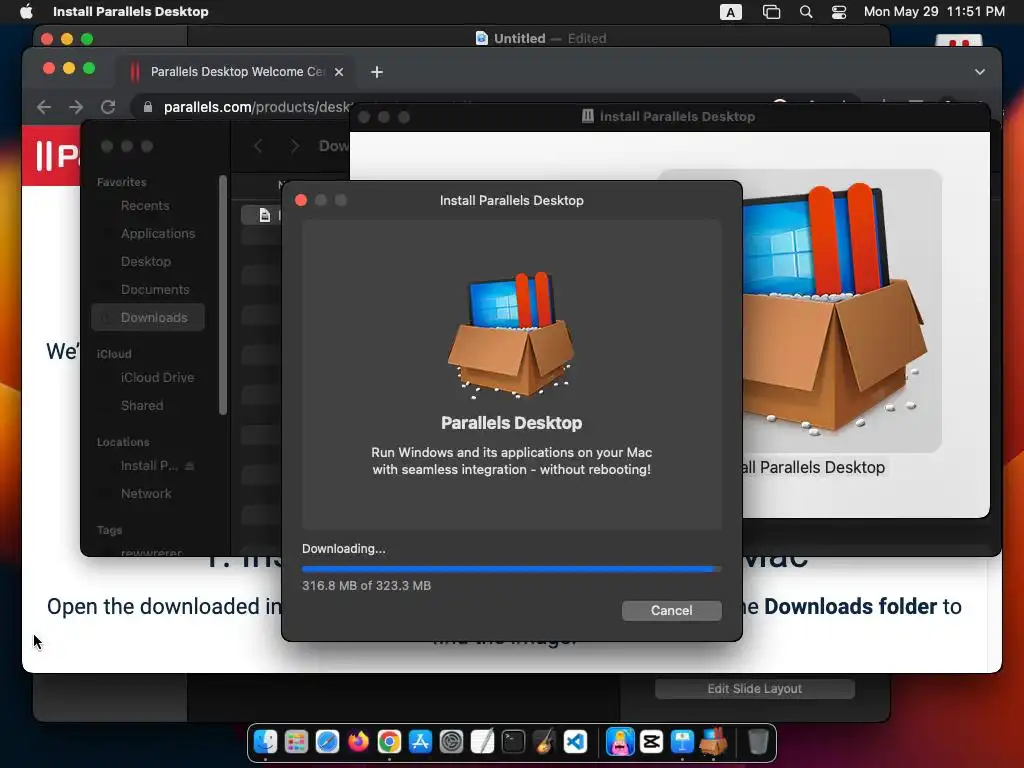This screenshot has width=1024, height=768.
Task: Open GarageBand from the Dock
Action: (544, 742)
